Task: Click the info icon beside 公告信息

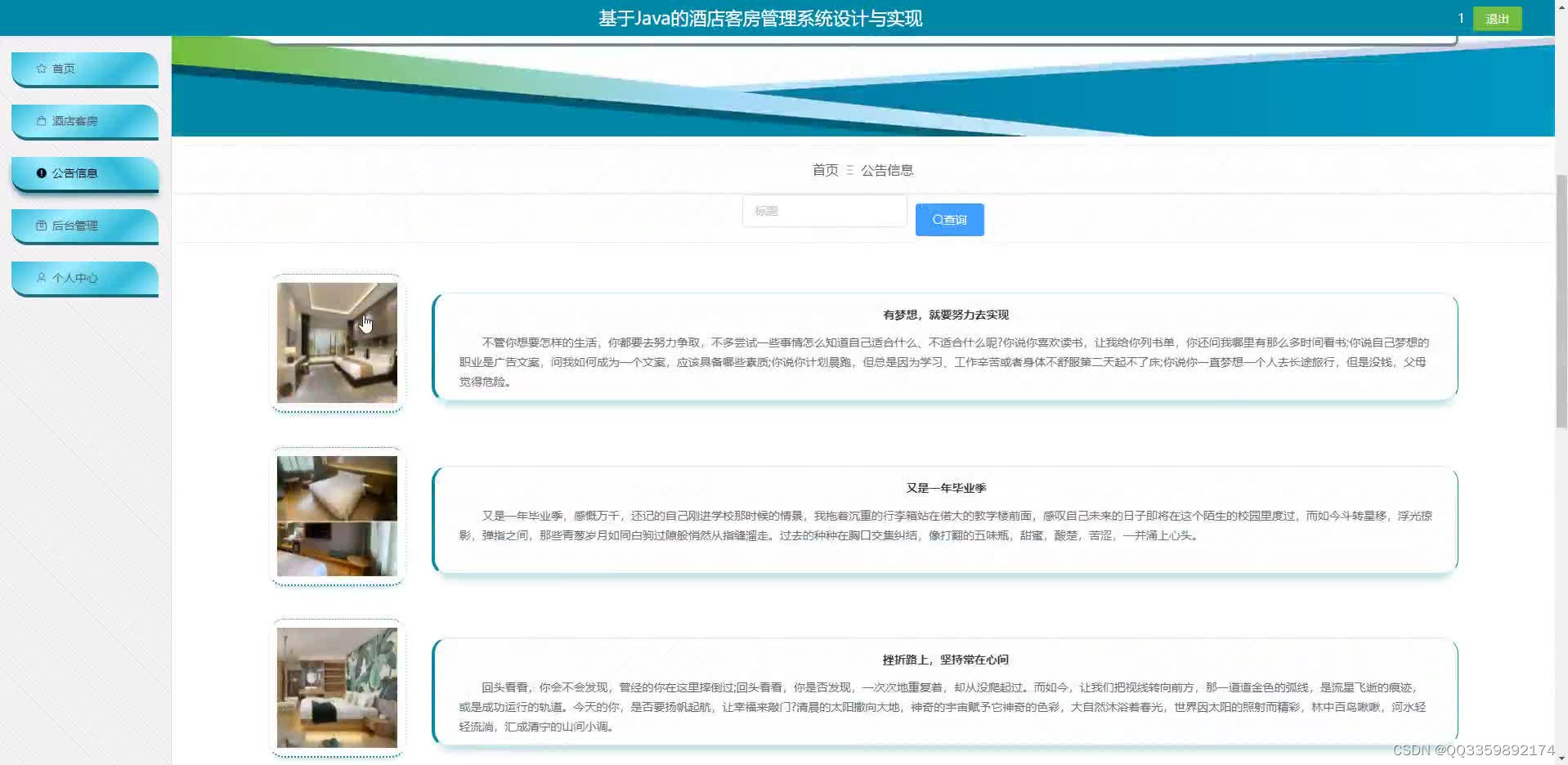Action: (x=41, y=173)
